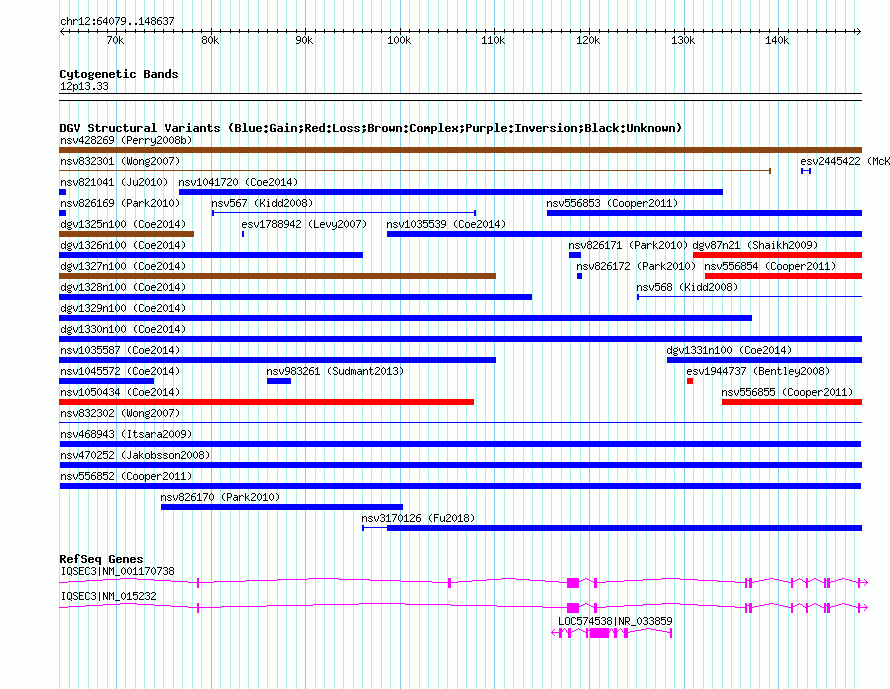
Task: Open the esv2445422 variant label
Action: tap(845, 161)
